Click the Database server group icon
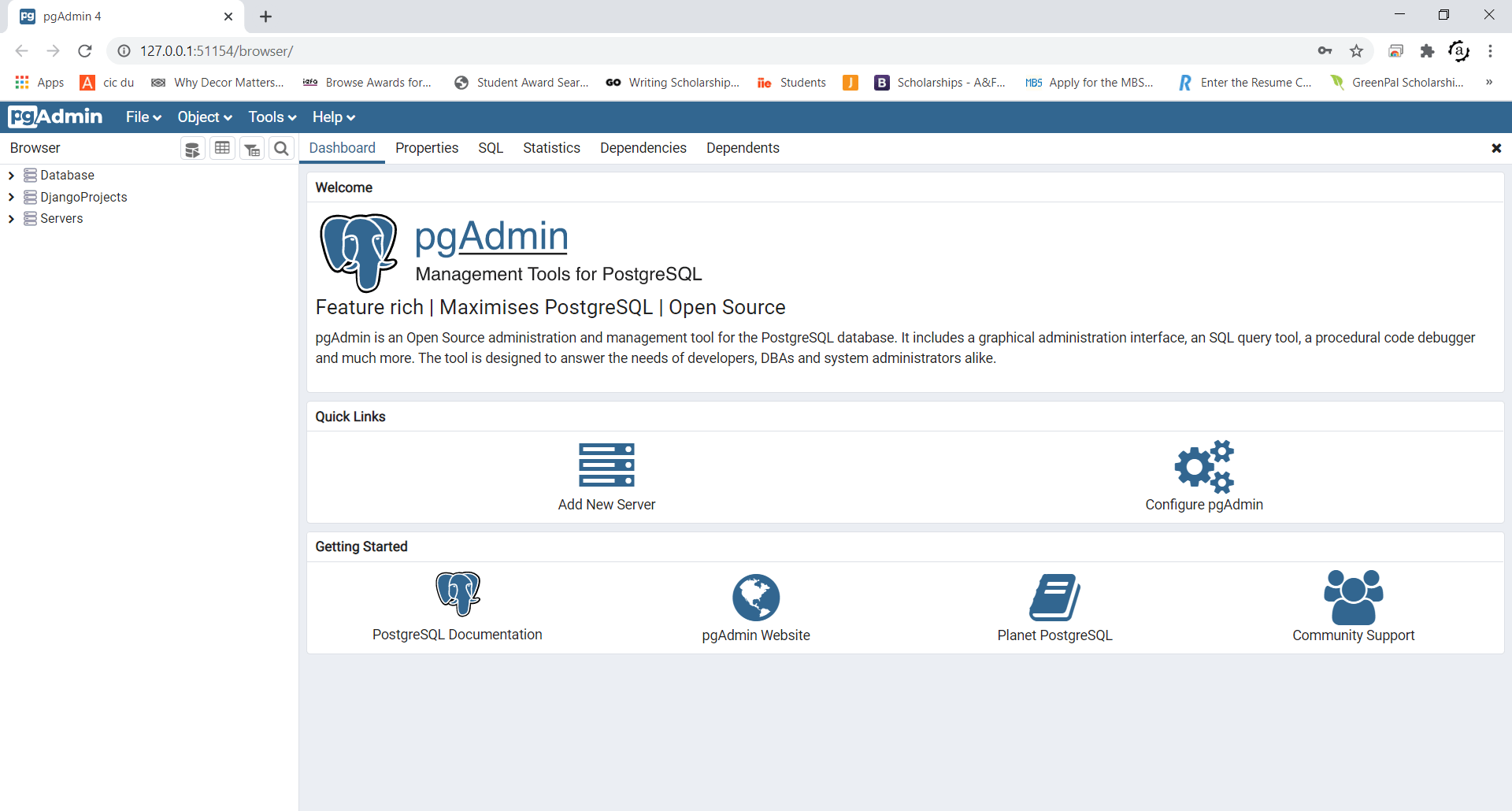Image resolution: width=1512 pixels, height=811 pixels. [x=30, y=175]
